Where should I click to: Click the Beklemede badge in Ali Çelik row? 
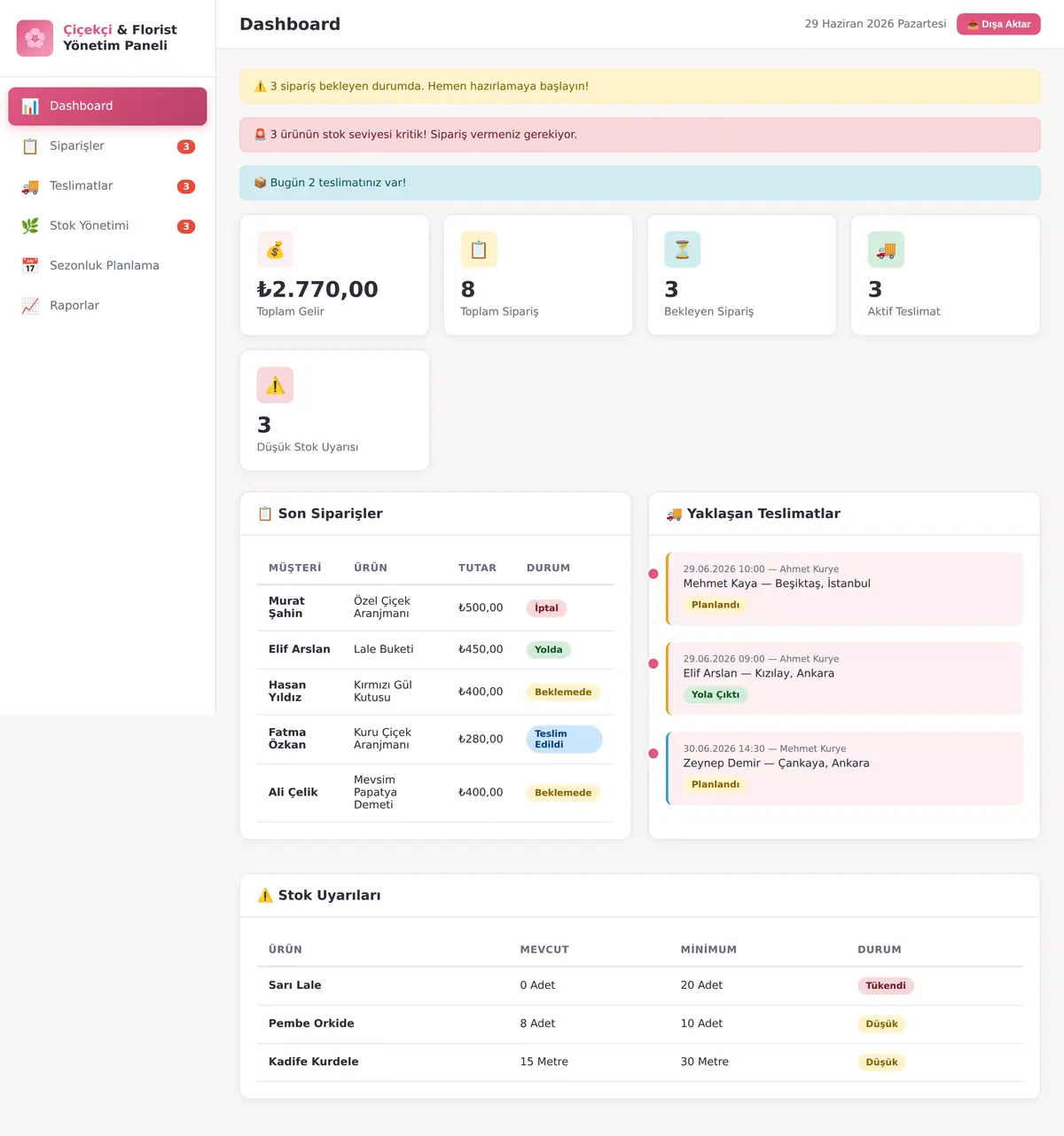[x=563, y=794]
